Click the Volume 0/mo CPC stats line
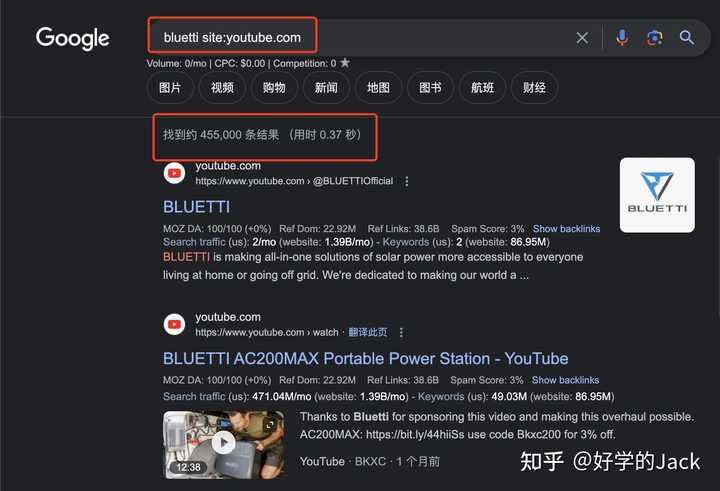 tap(242, 63)
